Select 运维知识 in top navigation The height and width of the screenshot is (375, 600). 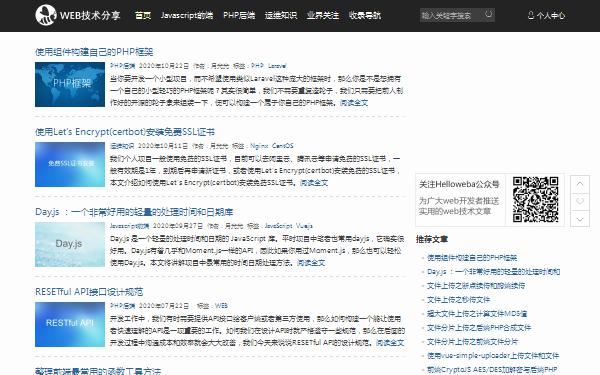pos(281,15)
